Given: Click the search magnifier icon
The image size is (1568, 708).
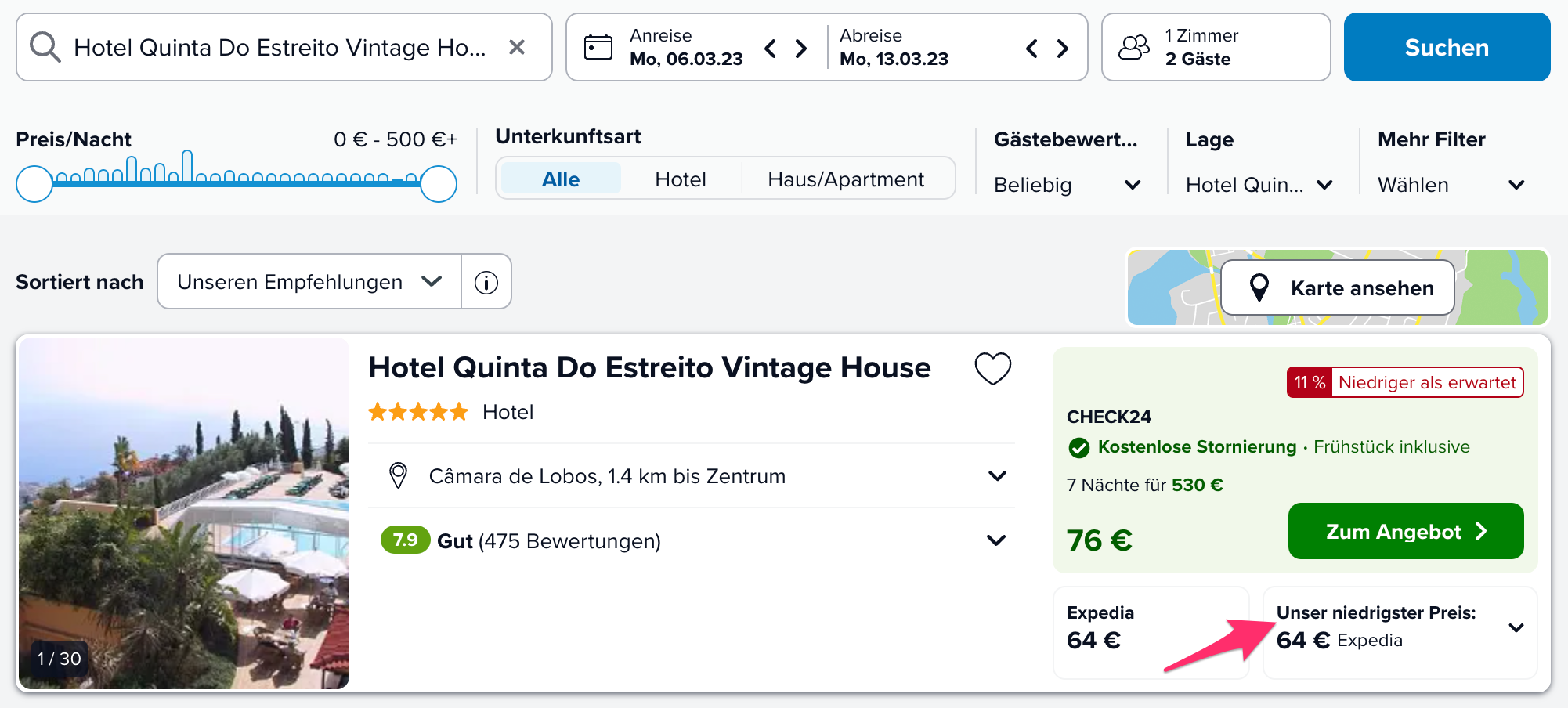Looking at the screenshot, I should tap(45, 47).
